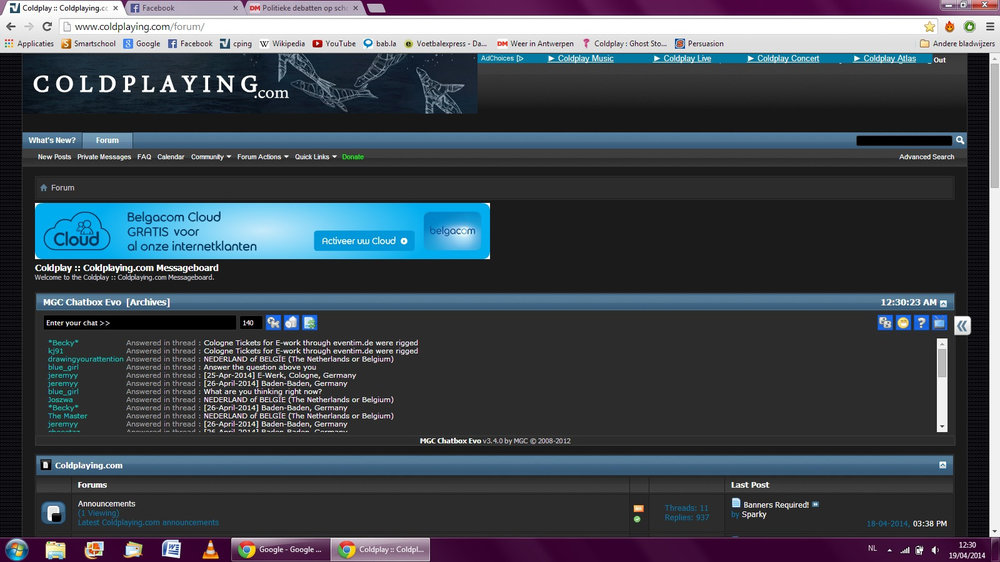
Task: Collapse the Coldplaying.com forum category
Action: 943,465
